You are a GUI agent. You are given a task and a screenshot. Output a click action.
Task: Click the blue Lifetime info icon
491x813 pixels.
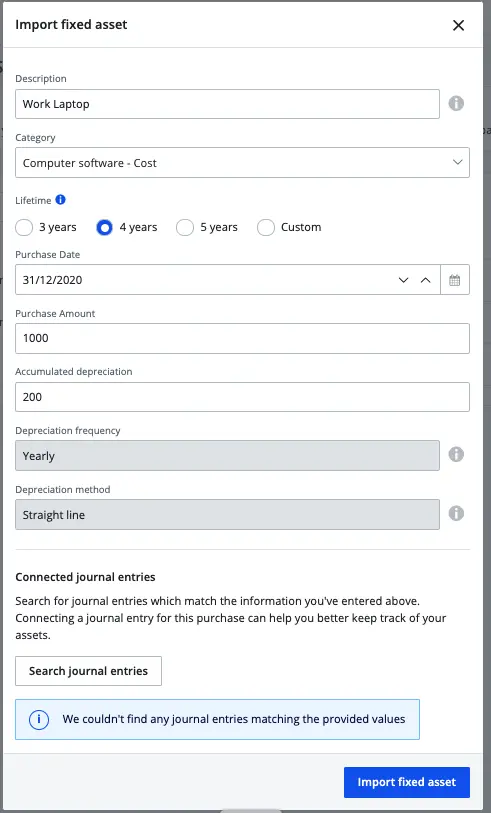coord(61,200)
